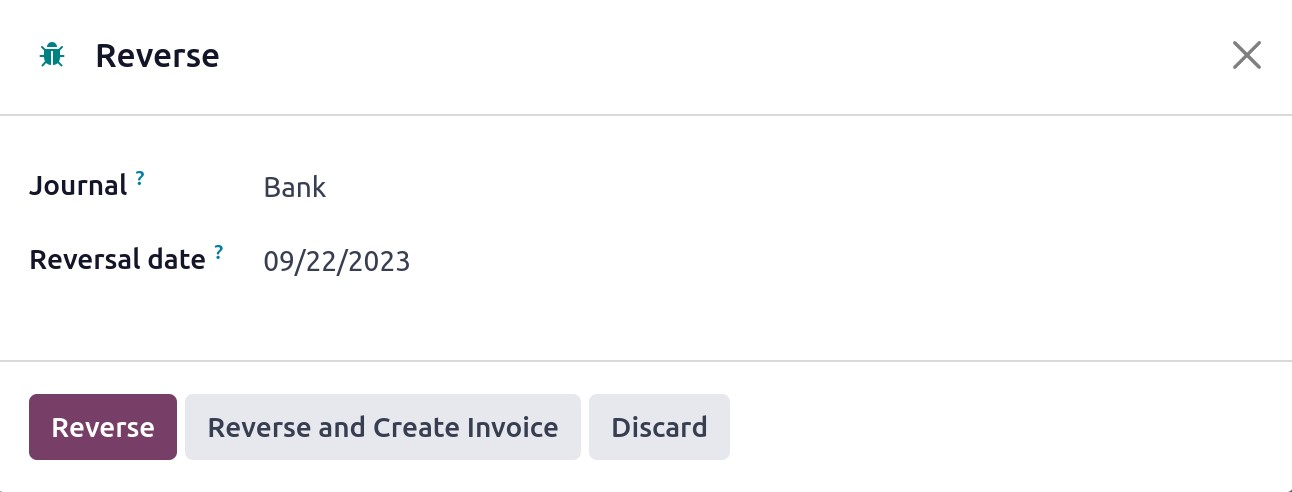Click the Reversal date field label

[x=117, y=260]
